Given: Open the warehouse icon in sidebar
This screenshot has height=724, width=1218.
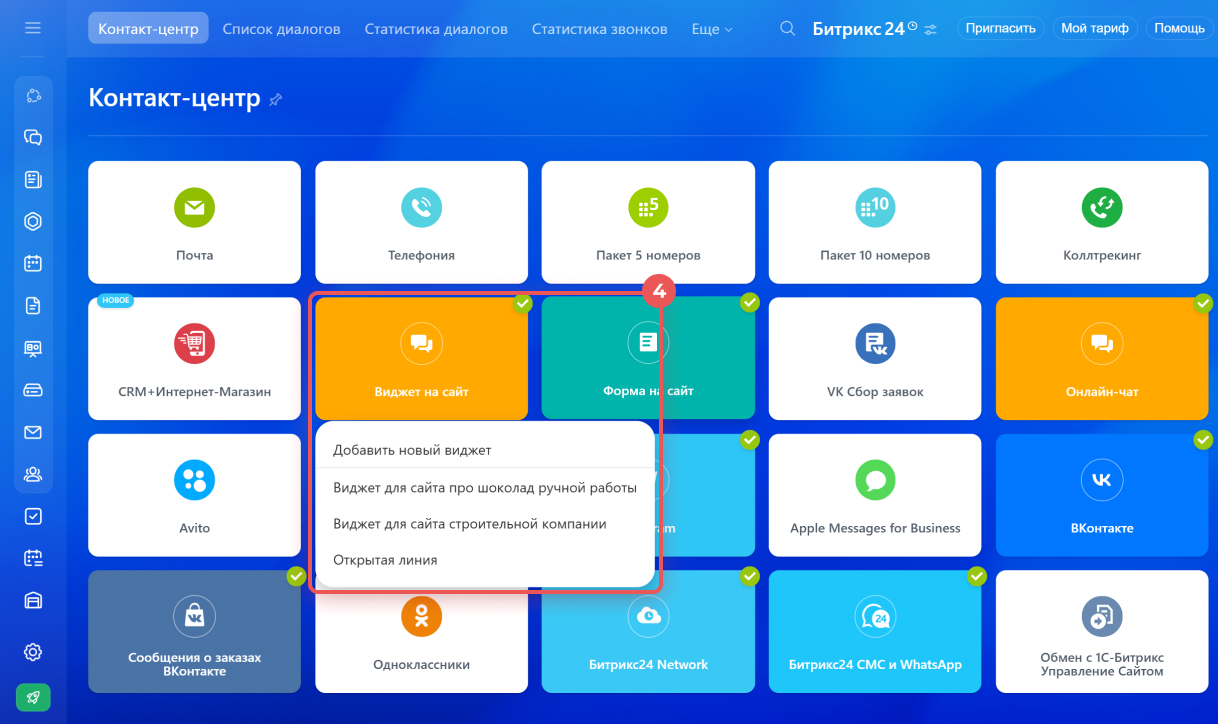Looking at the screenshot, I should click(33, 600).
